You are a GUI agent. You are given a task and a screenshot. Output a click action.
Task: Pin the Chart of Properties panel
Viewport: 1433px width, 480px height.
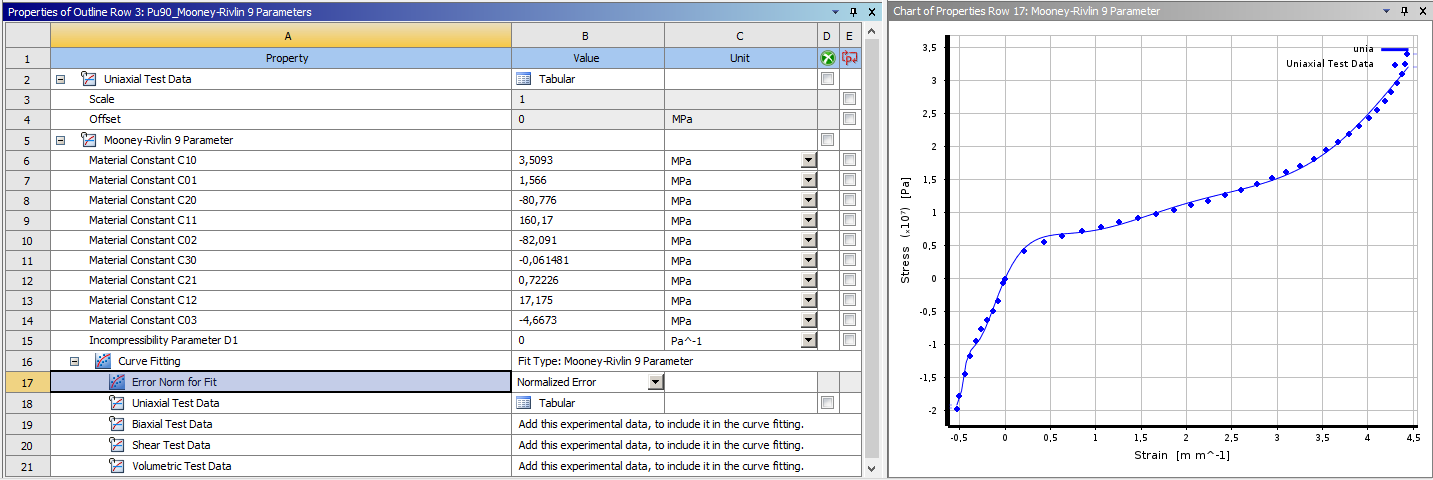pos(1404,11)
